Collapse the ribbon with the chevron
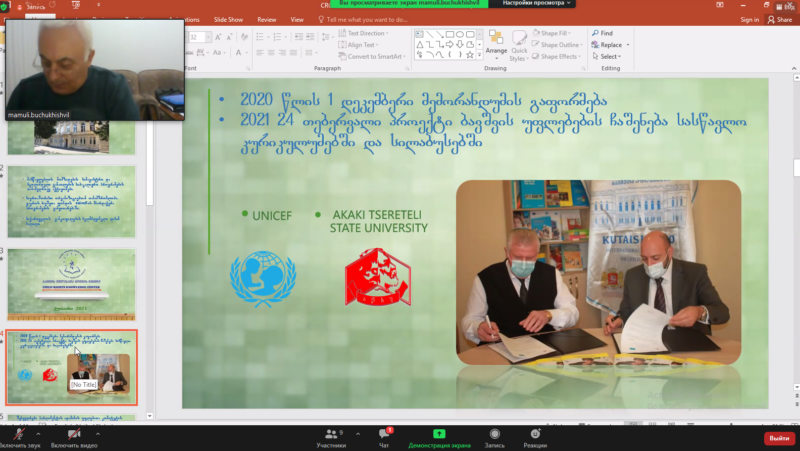800x451 pixels. (794, 68)
